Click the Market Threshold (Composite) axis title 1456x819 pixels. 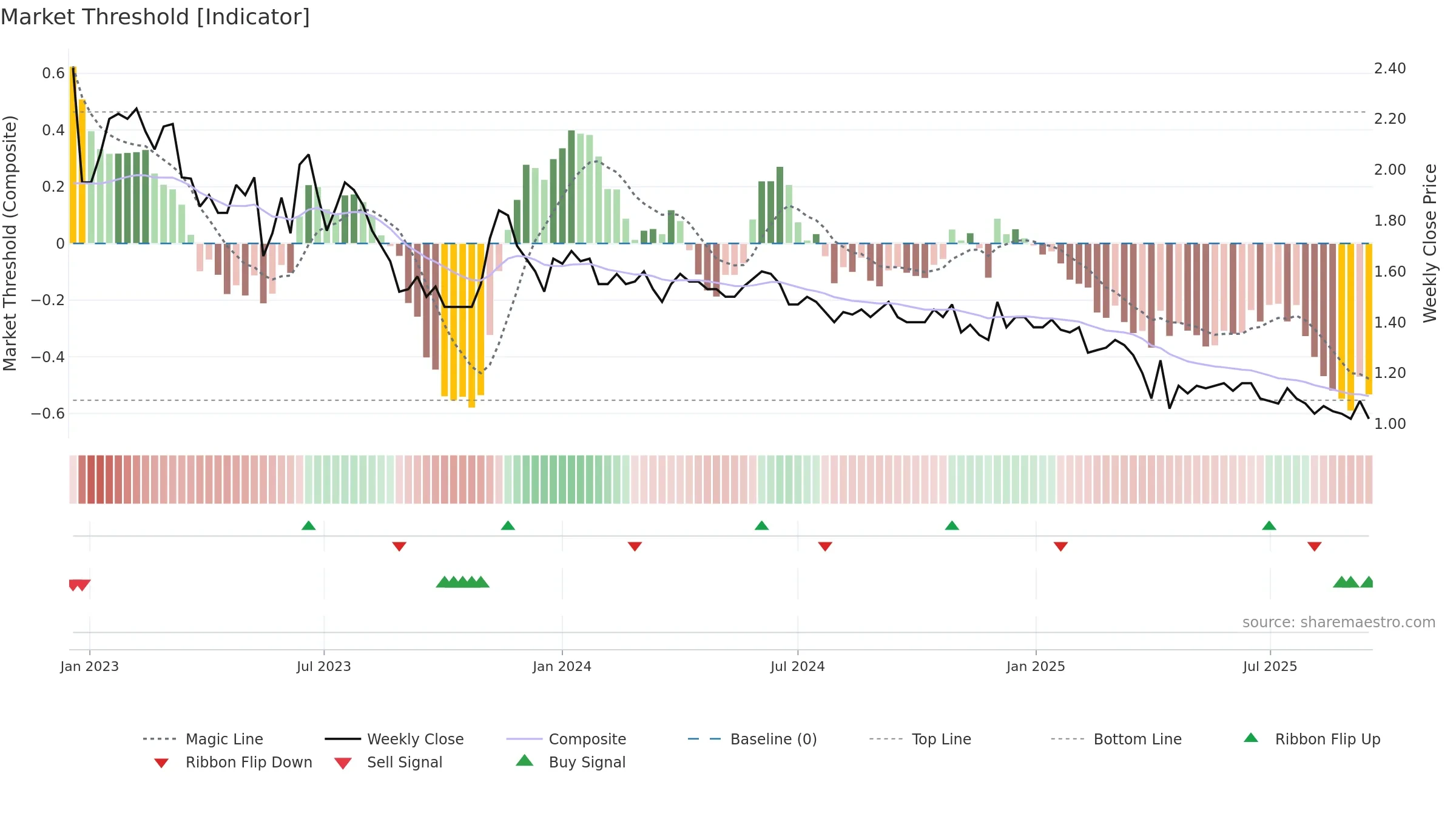click(10, 243)
